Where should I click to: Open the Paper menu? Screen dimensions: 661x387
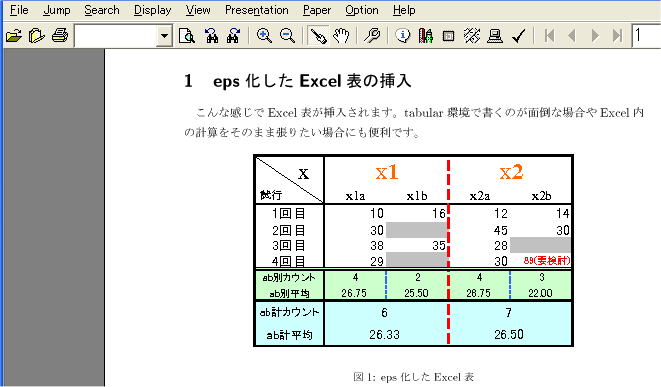point(317,10)
